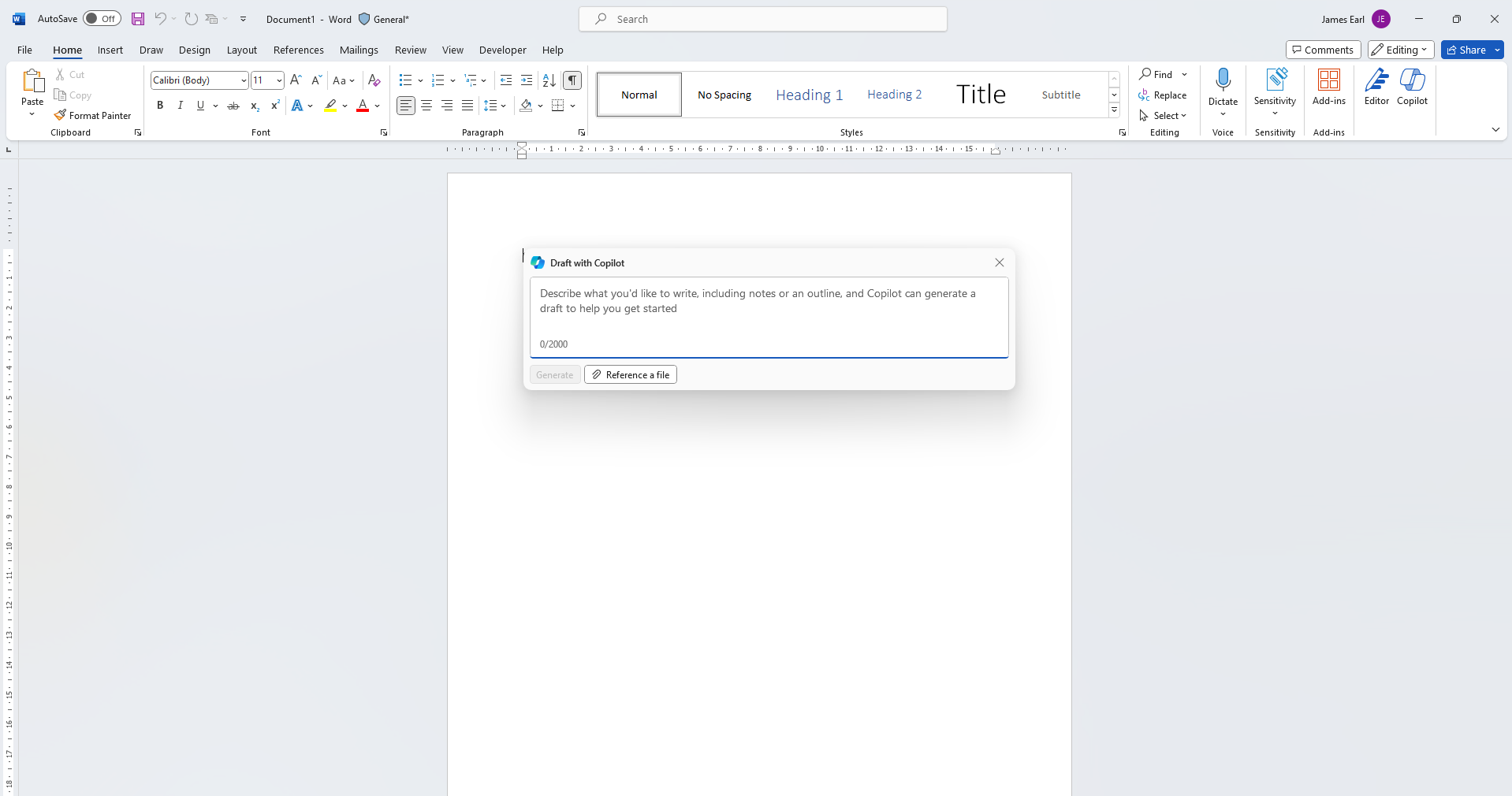Screen dimensions: 1512x796
Task: Open Change Case dropdown
Action: (344, 80)
